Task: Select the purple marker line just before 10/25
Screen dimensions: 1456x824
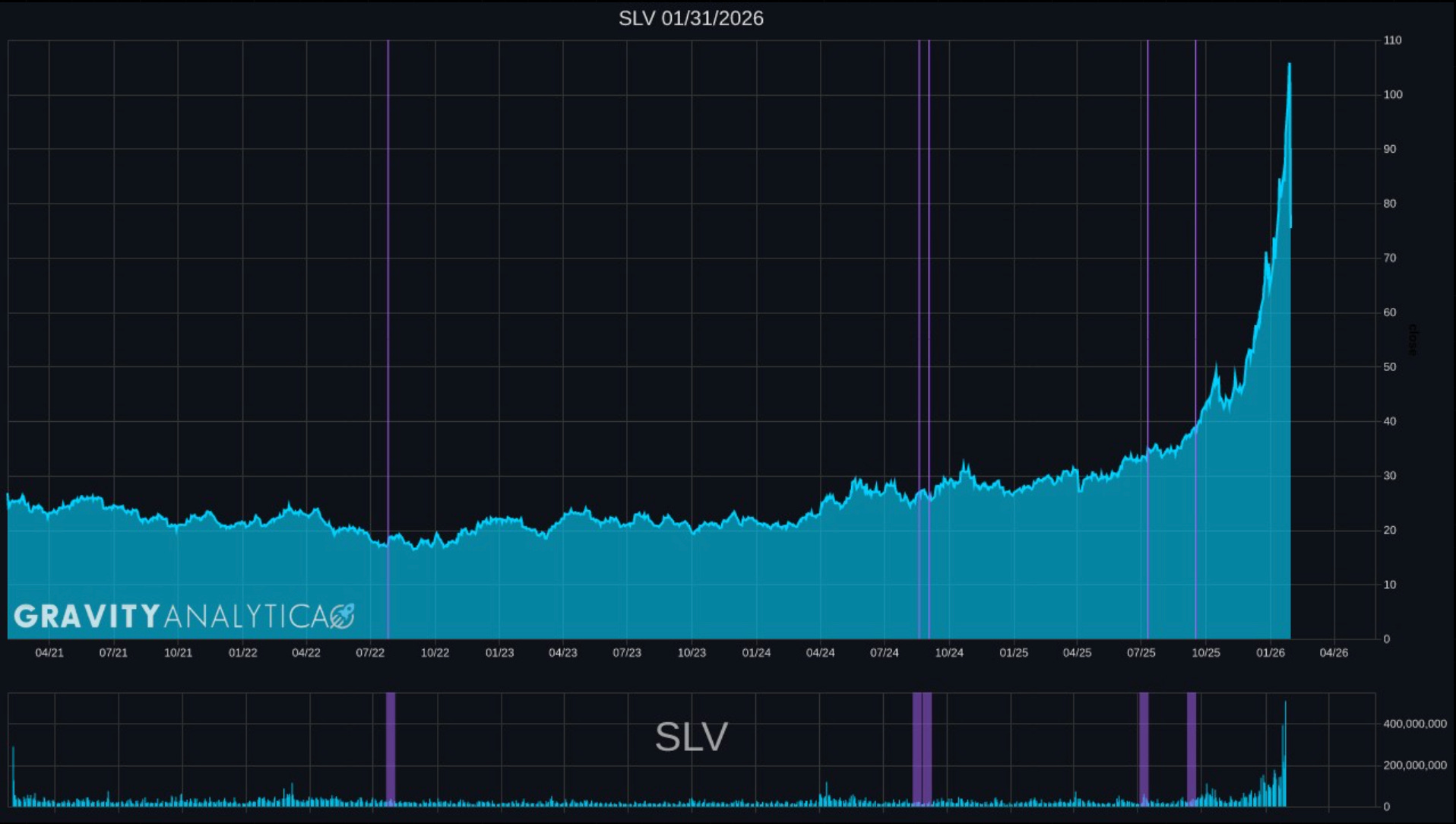Action: pyautogui.click(x=1195, y=339)
